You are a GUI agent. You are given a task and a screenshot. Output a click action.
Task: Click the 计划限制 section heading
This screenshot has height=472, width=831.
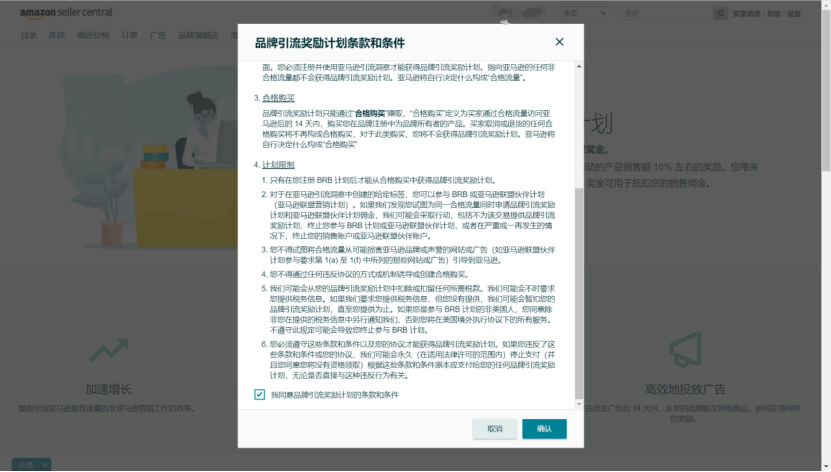tap(278, 165)
